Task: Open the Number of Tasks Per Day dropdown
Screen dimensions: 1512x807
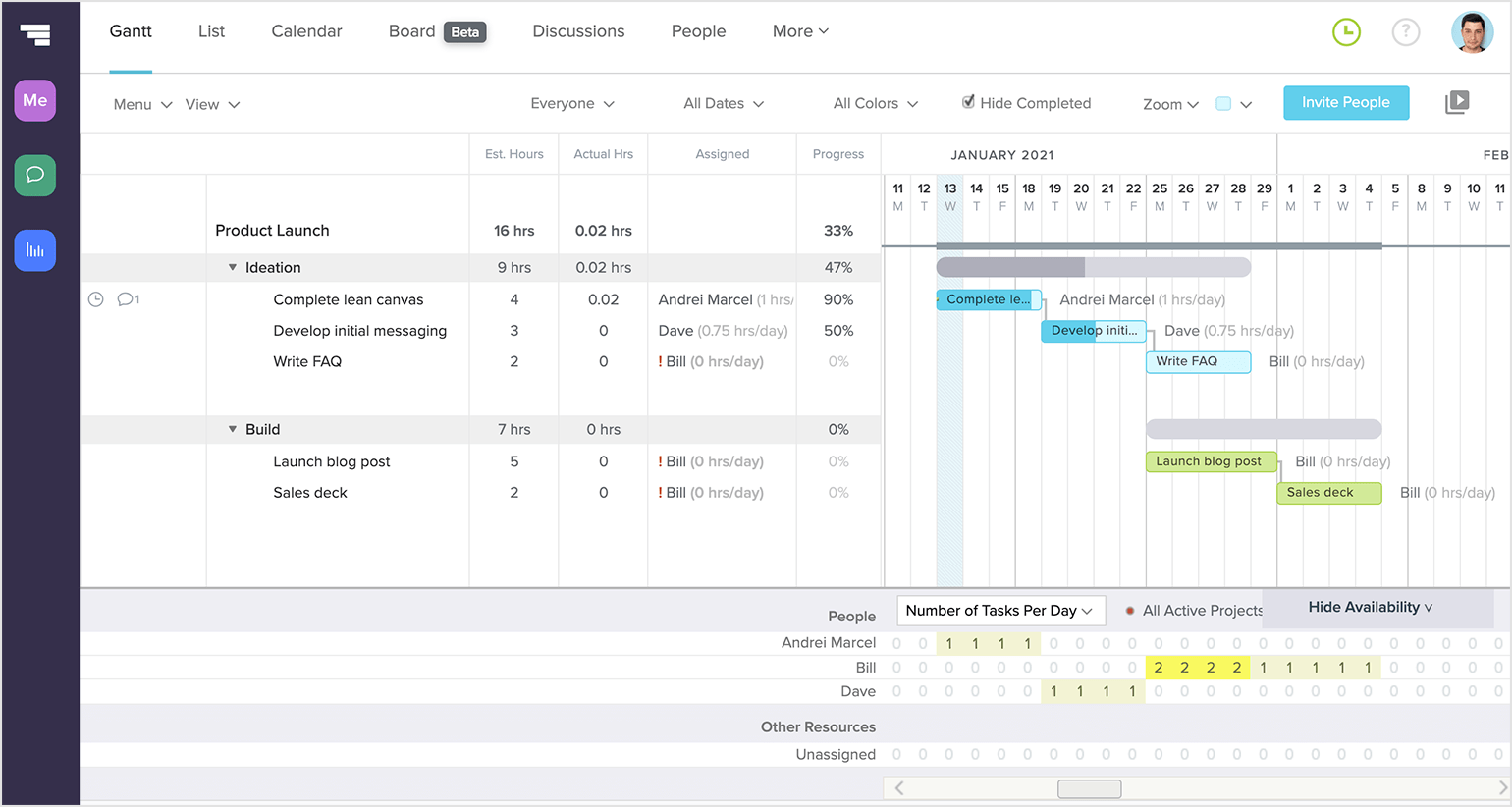Action: click(x=1000, y=610)
